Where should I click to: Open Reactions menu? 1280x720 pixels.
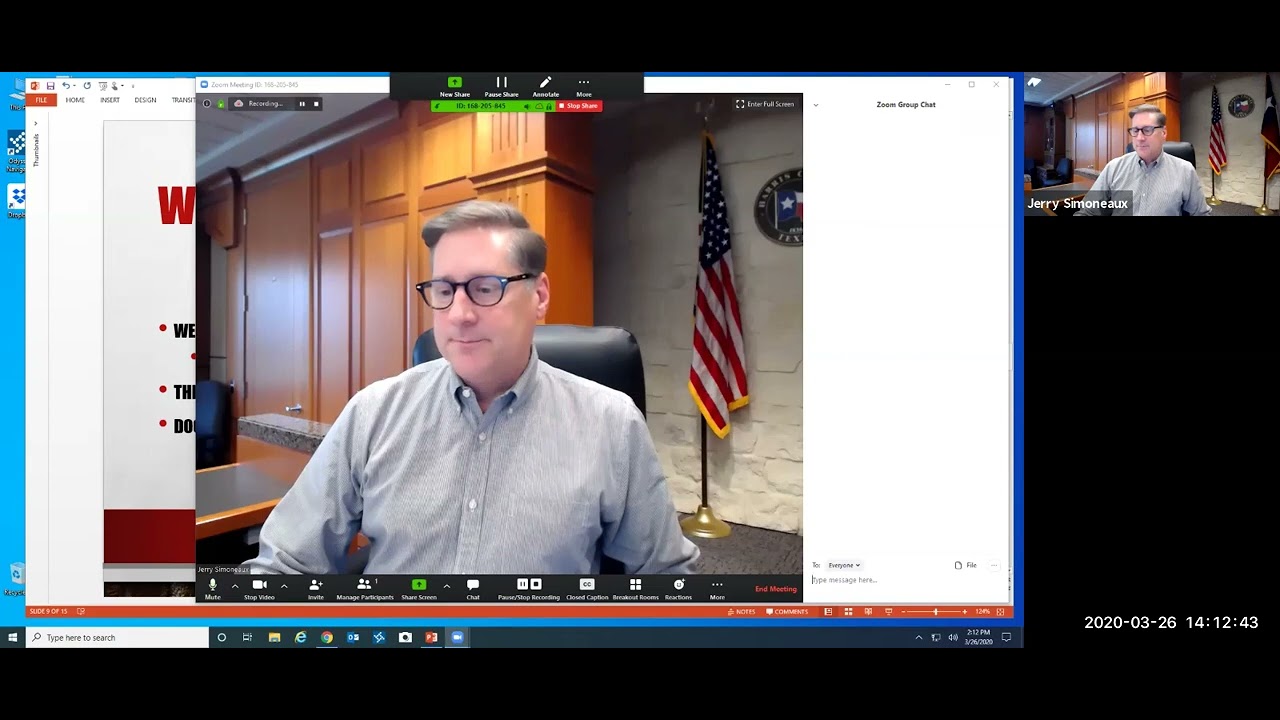point(678,589)
